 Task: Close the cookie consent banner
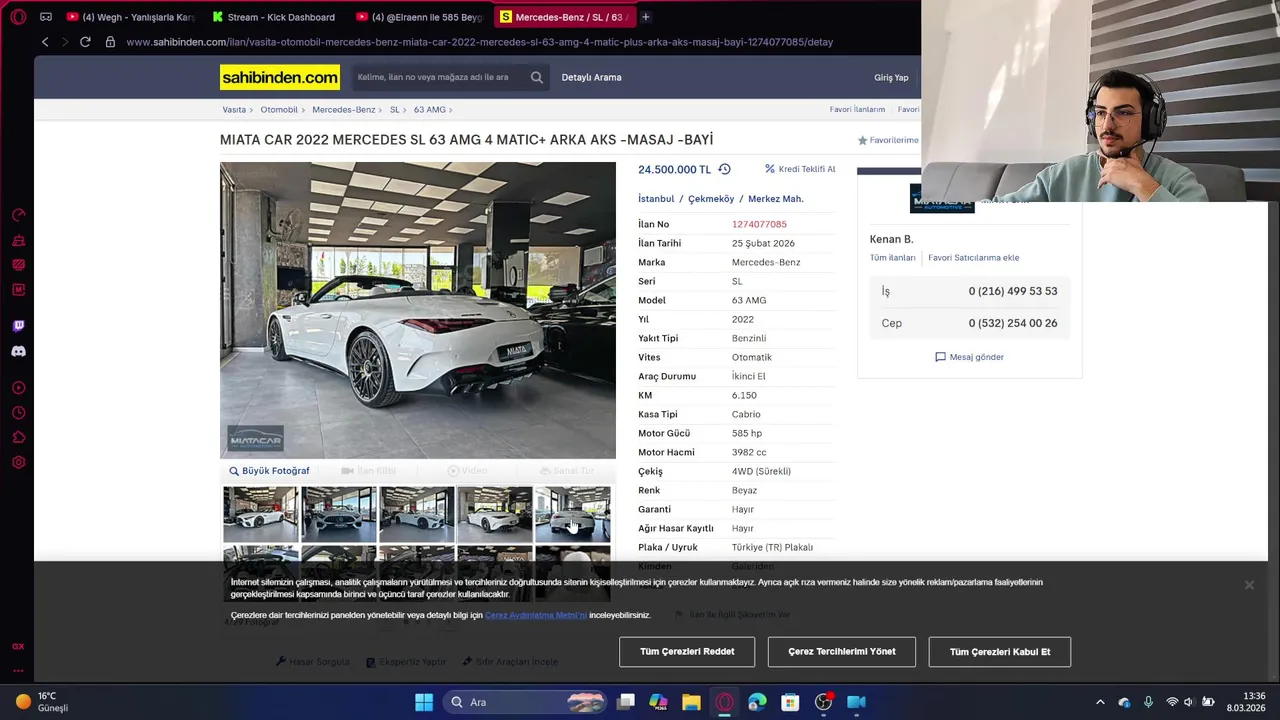pos(1249,585)
